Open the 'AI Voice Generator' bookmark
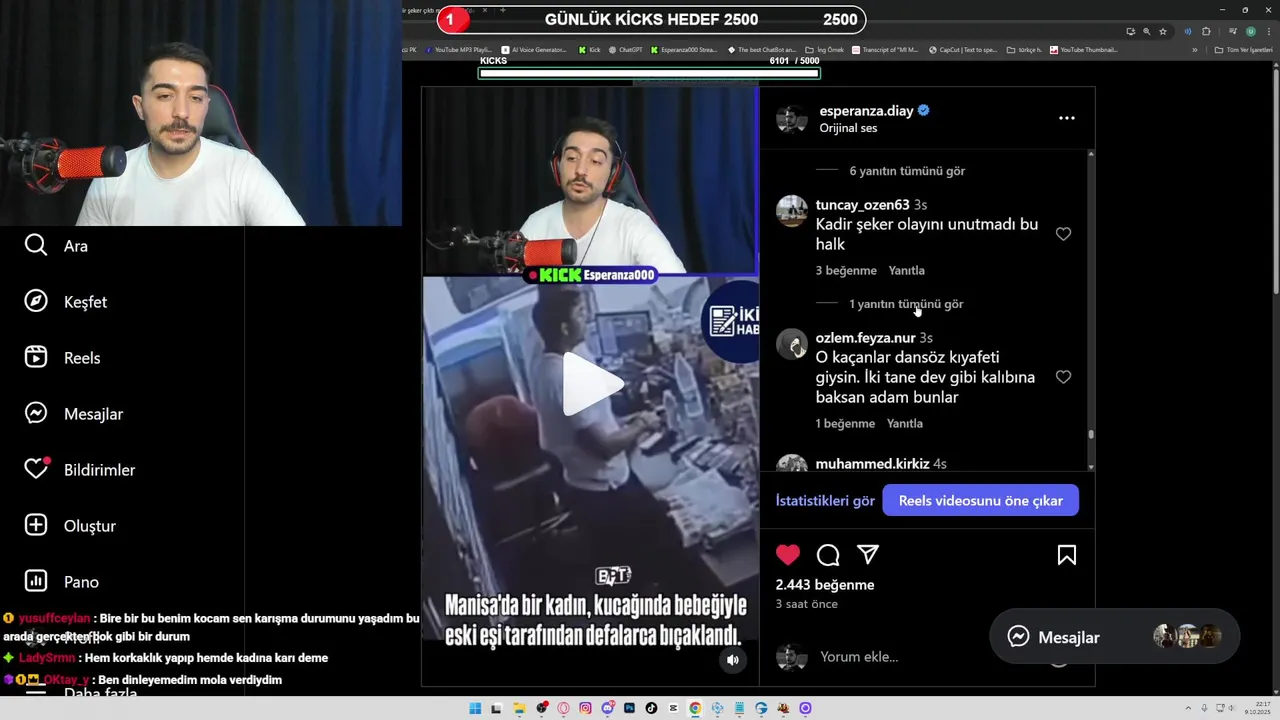 534,50
